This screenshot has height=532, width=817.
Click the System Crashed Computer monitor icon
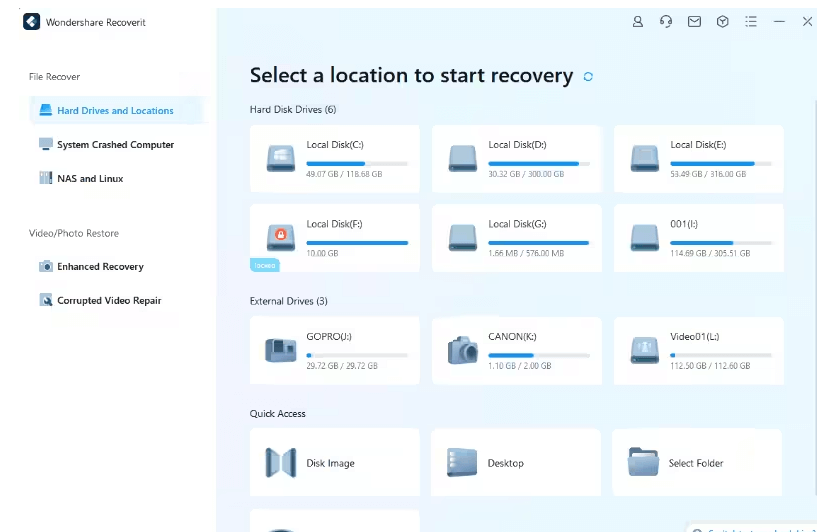[46, 144]
